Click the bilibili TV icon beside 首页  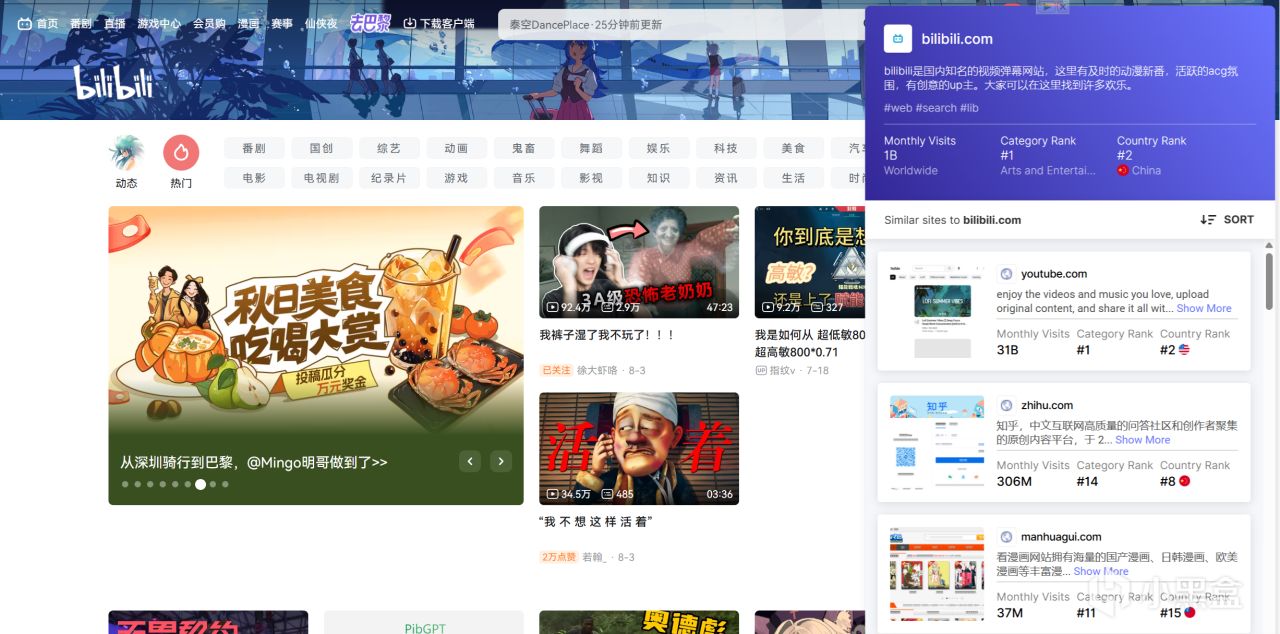click(x=25, y=23)
